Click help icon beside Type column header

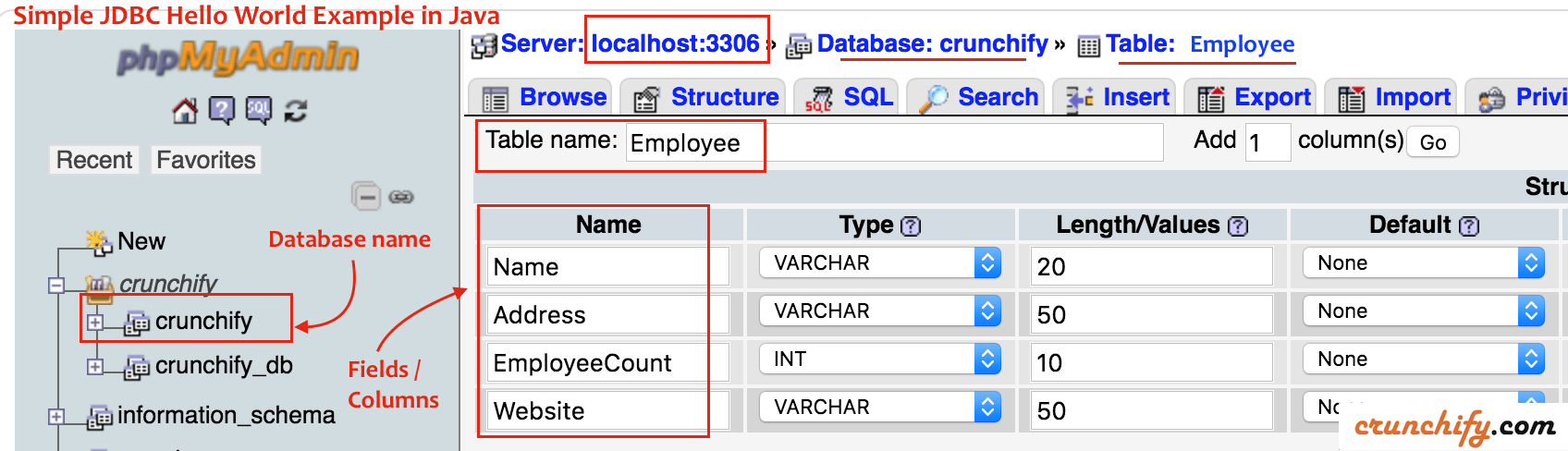coord(911,226)
